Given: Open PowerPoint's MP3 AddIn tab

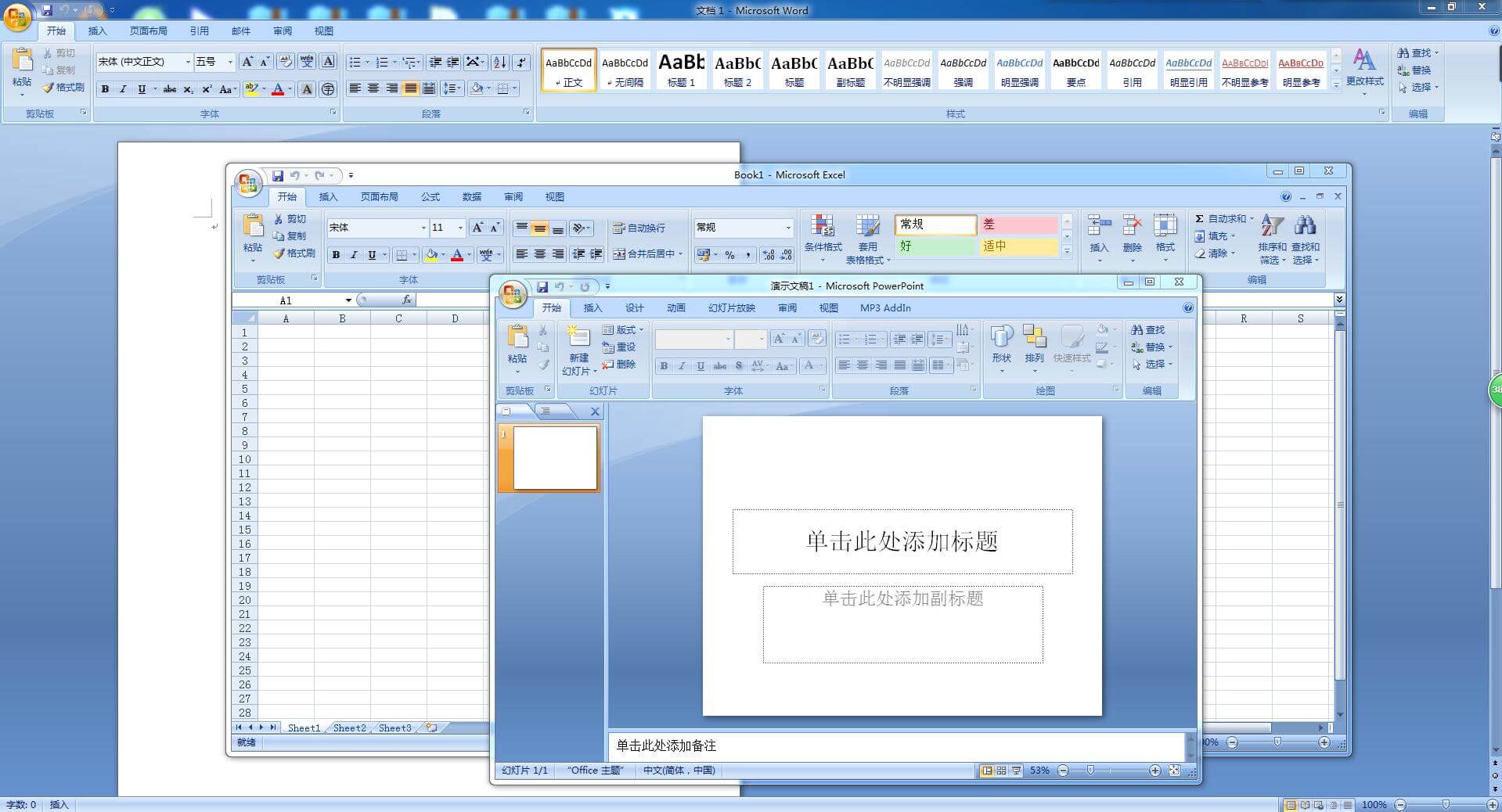Looking at the screenshot, I should tap(885, 308).
